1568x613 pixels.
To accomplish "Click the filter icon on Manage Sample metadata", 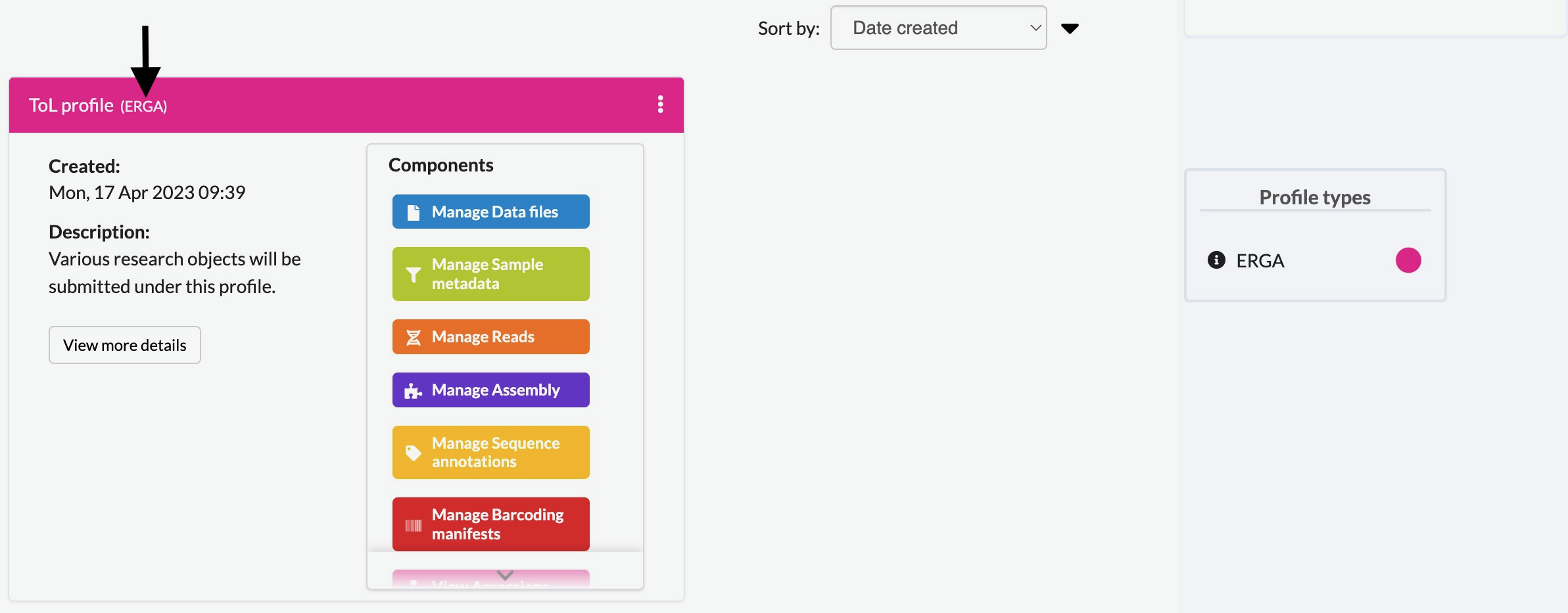I will click(414, 275).
